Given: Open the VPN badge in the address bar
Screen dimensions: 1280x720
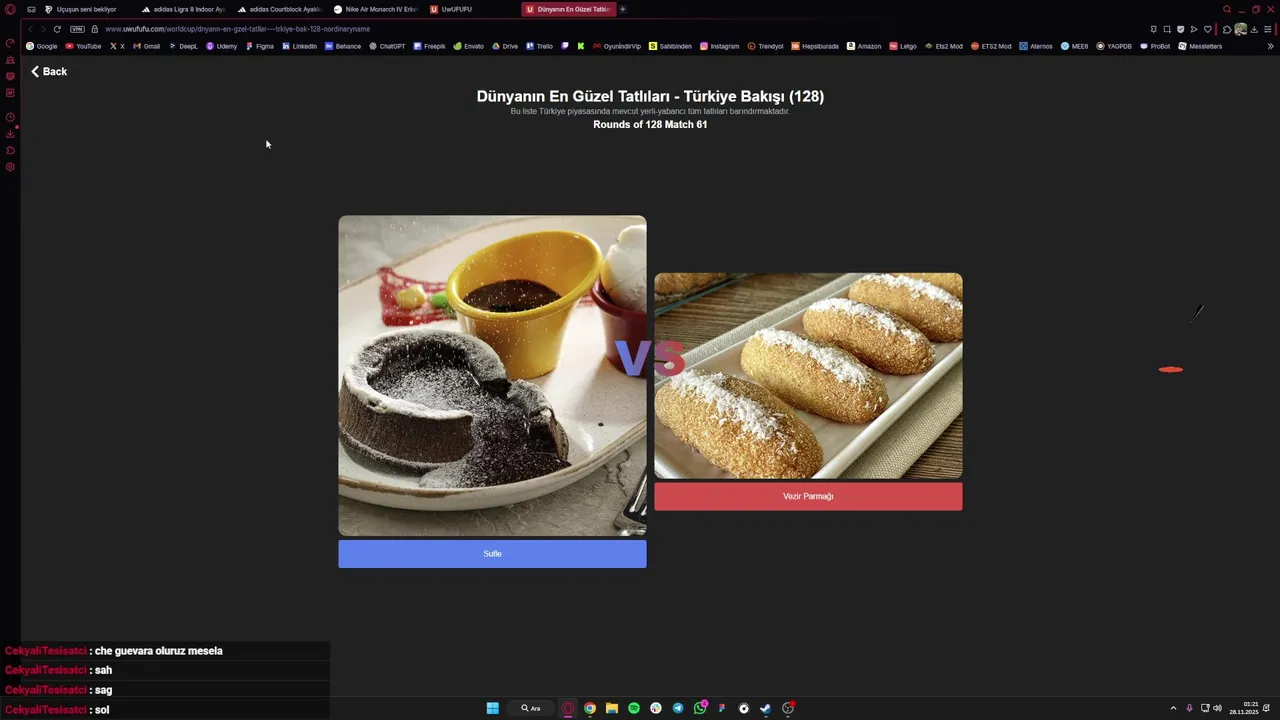Looking at the screenshot, I should (x=77, y=29).
